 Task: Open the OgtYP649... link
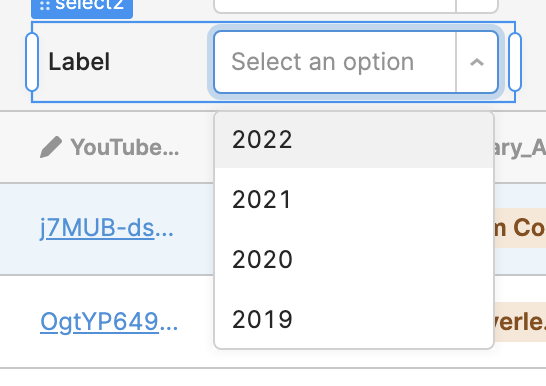[x=109, y=322]
